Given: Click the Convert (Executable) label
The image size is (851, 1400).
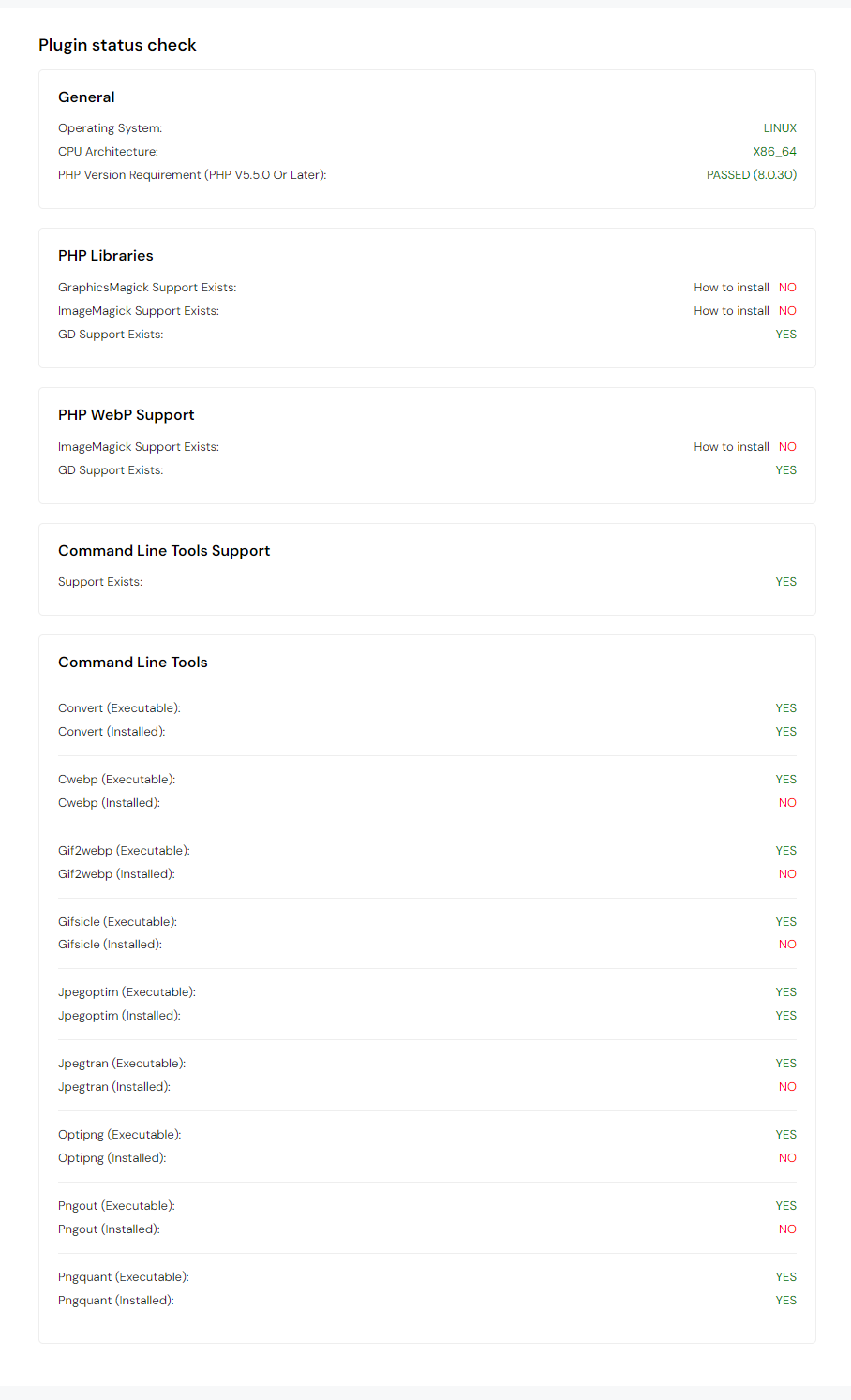Looking at the screenshot, I should [x=119, y=708].
